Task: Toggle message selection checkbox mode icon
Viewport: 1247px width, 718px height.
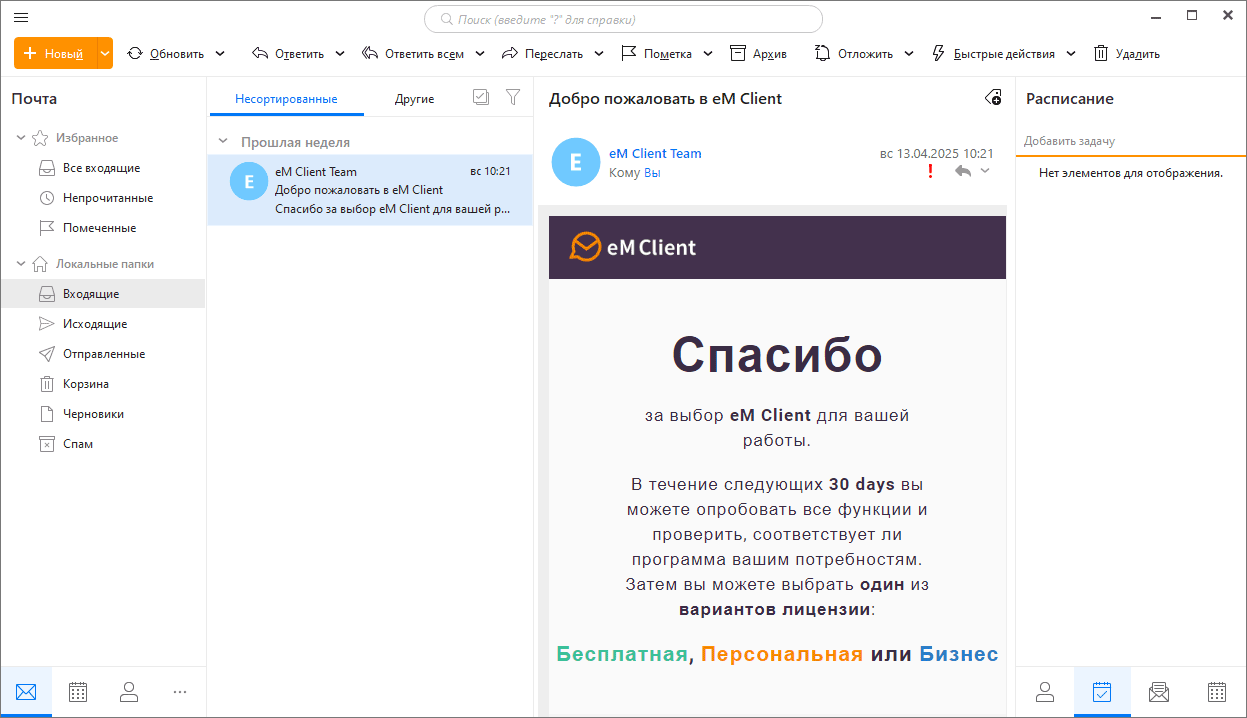Action: point(481,97)
